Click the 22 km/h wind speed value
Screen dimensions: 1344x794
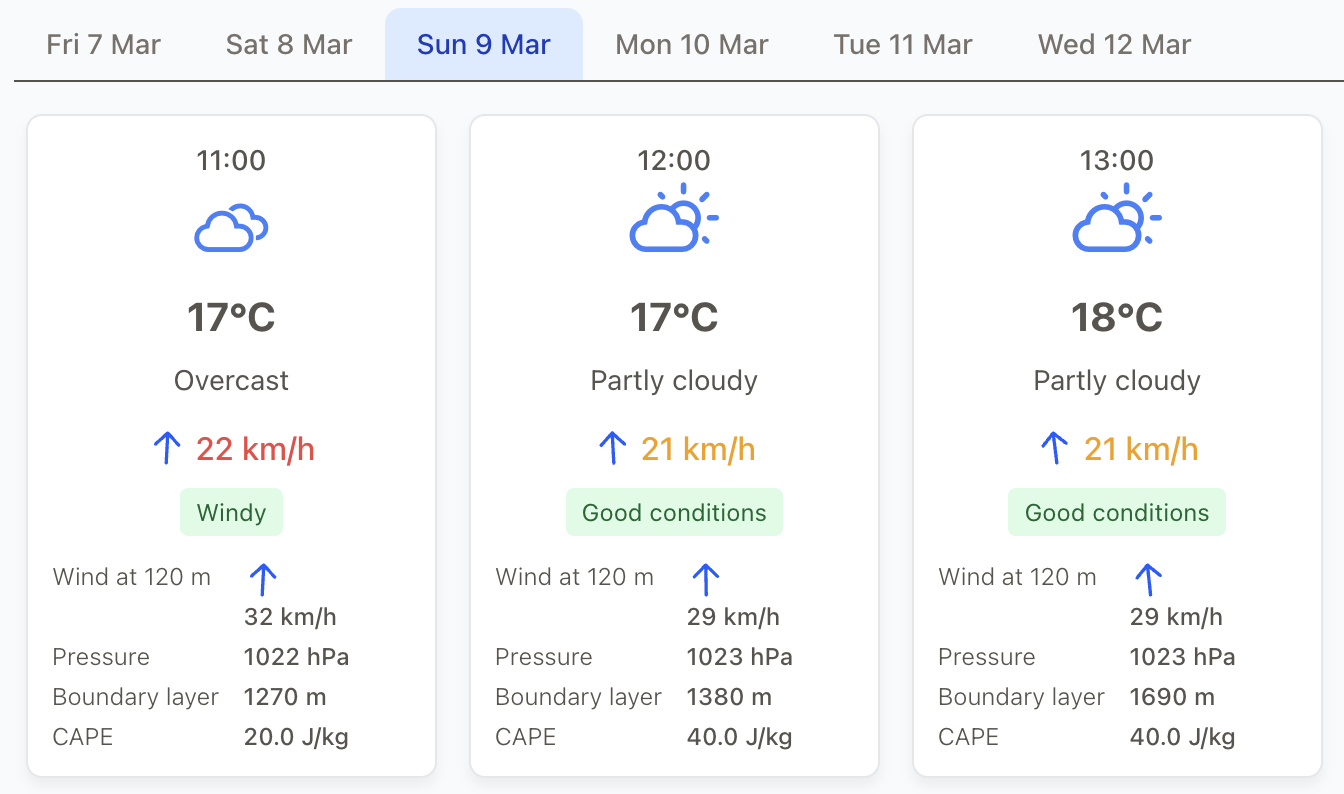[x=255, y=449]
